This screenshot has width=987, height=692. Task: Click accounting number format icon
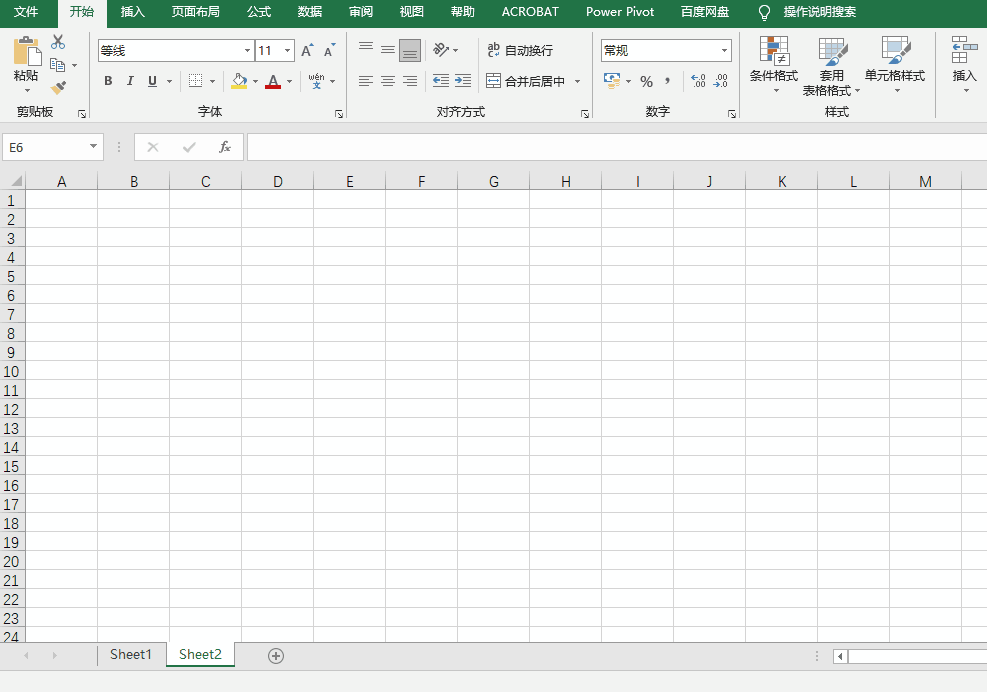611,81
